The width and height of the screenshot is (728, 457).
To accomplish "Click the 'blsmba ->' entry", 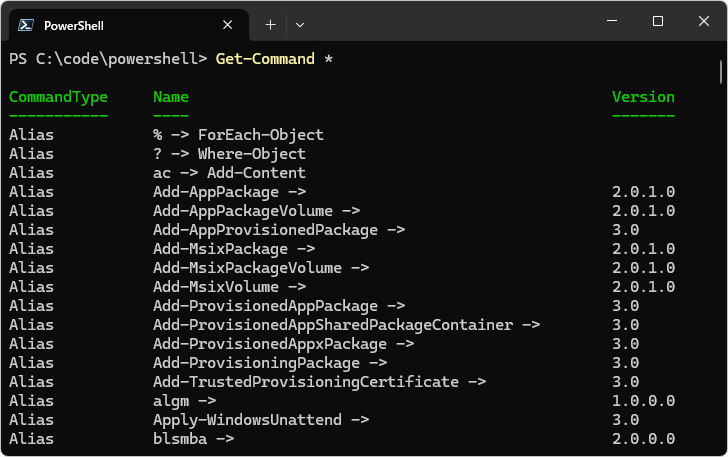I will 194,439.
